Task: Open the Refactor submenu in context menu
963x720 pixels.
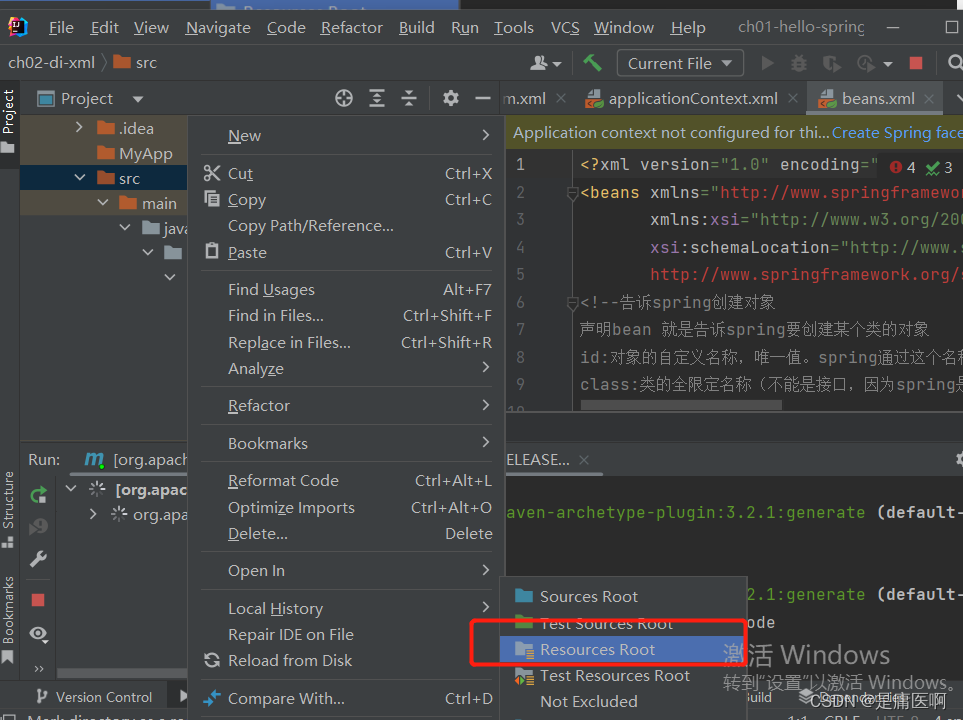Action: coord(346,405)
